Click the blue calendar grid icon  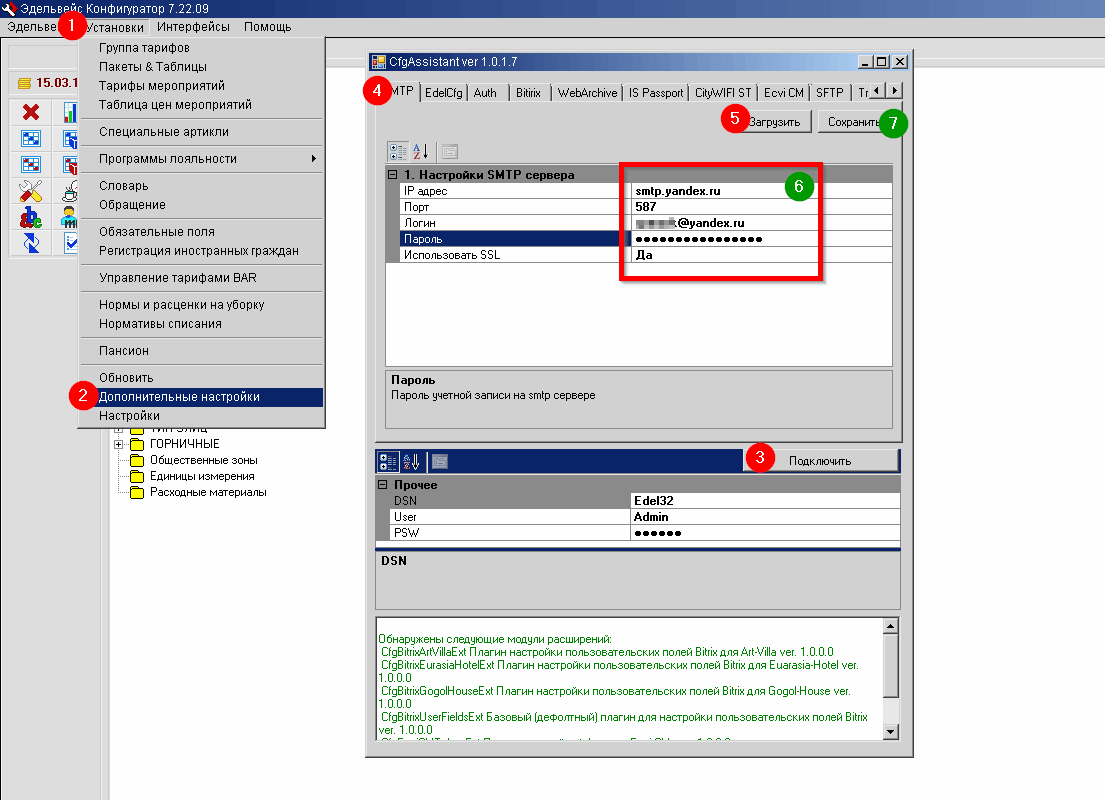click(x=30, y=138)
